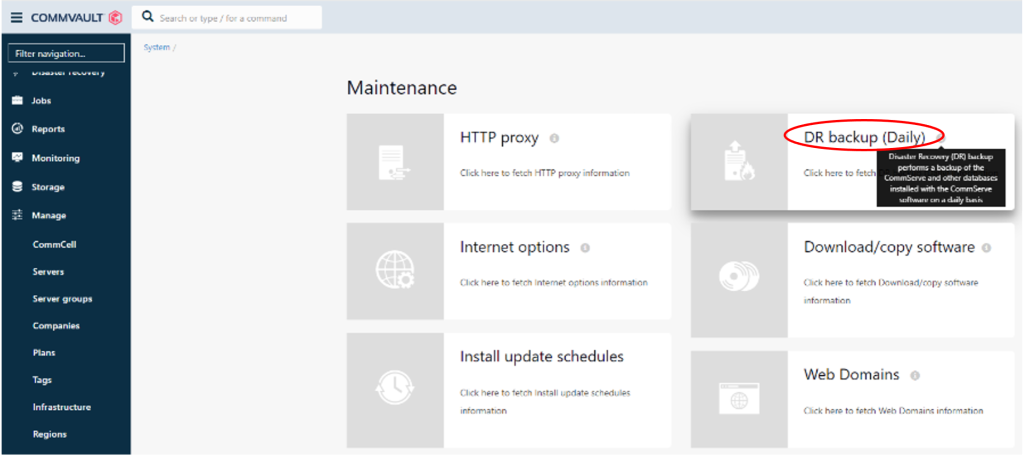This screenshot has width=1024, height=455.
Task: Click the DR backup tile icon
Action: pyautogui.click(x=740, y=161)
